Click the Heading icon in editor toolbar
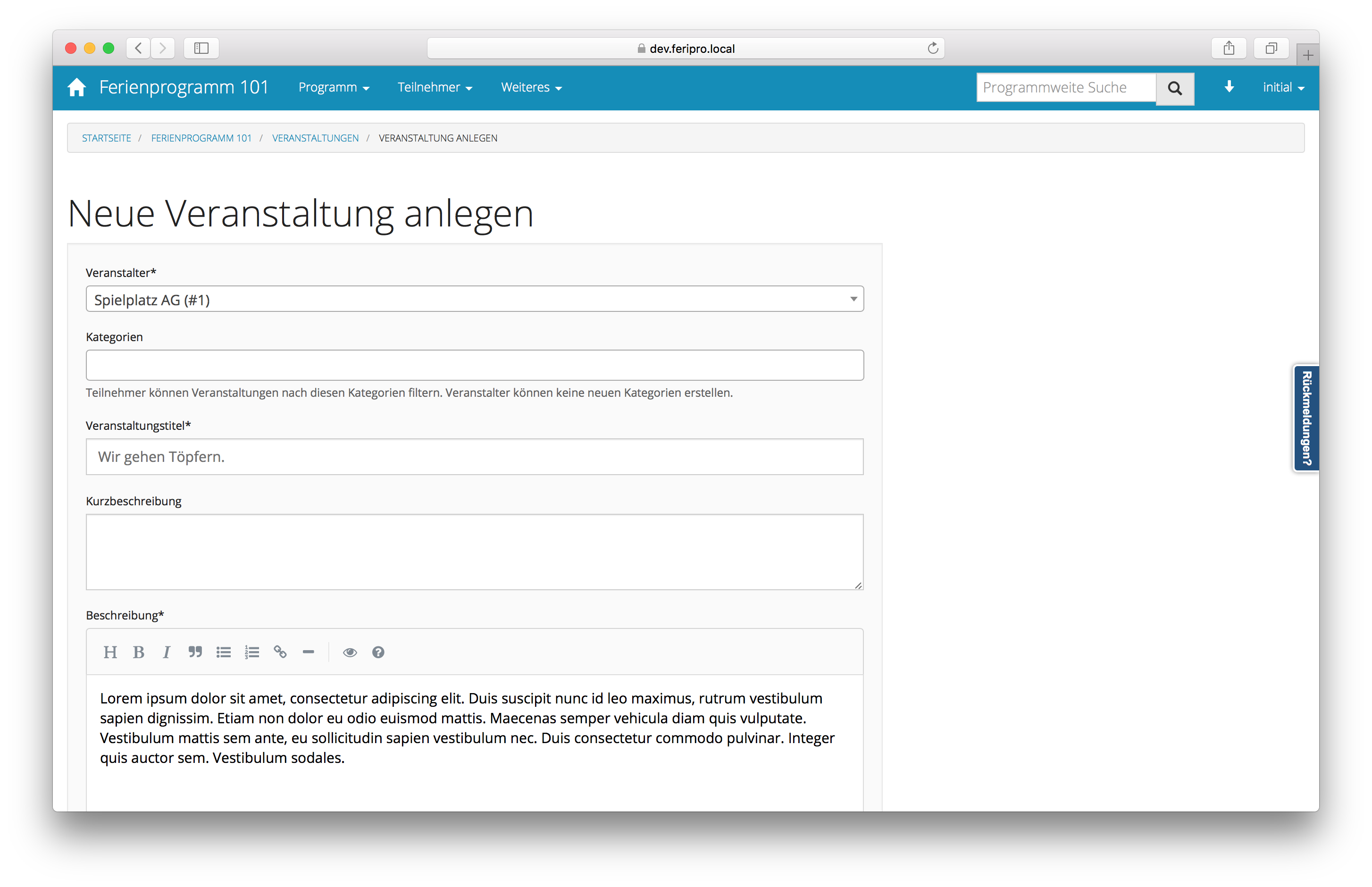Screen dimensions: 1372x887 (110, 652)
